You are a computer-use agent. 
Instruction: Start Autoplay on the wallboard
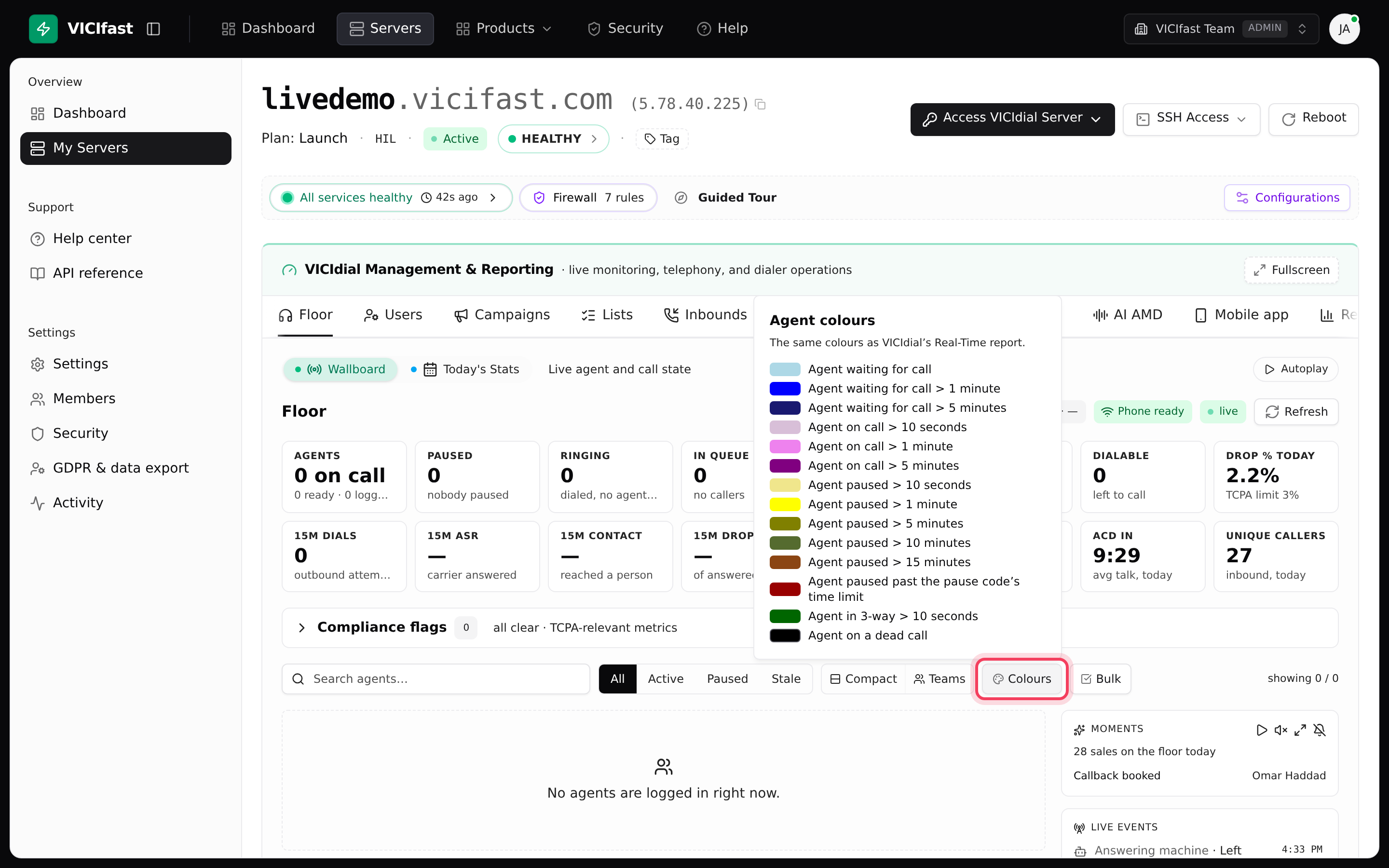click(x=1295, y=369)
